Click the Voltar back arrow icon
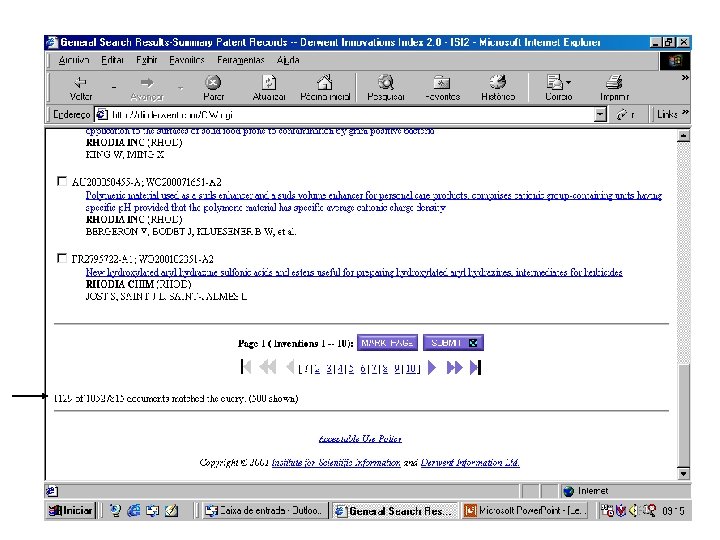This screenshot has width=720, height=540. (x=80, y=82)
